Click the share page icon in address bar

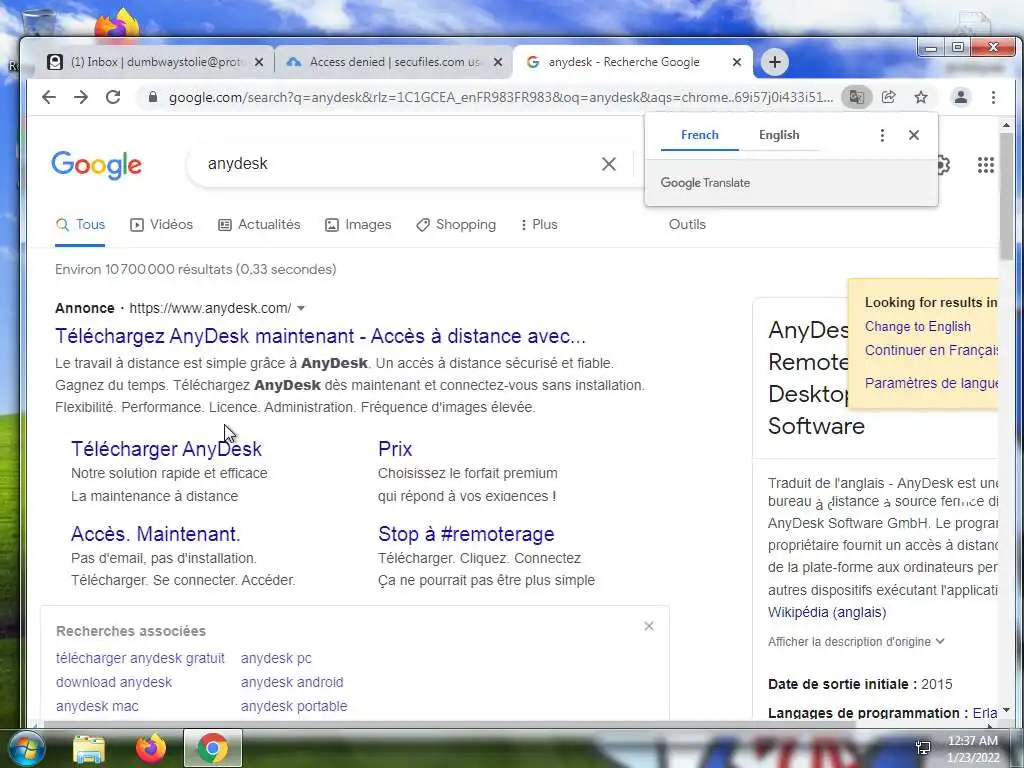click(x=888, y=97)
